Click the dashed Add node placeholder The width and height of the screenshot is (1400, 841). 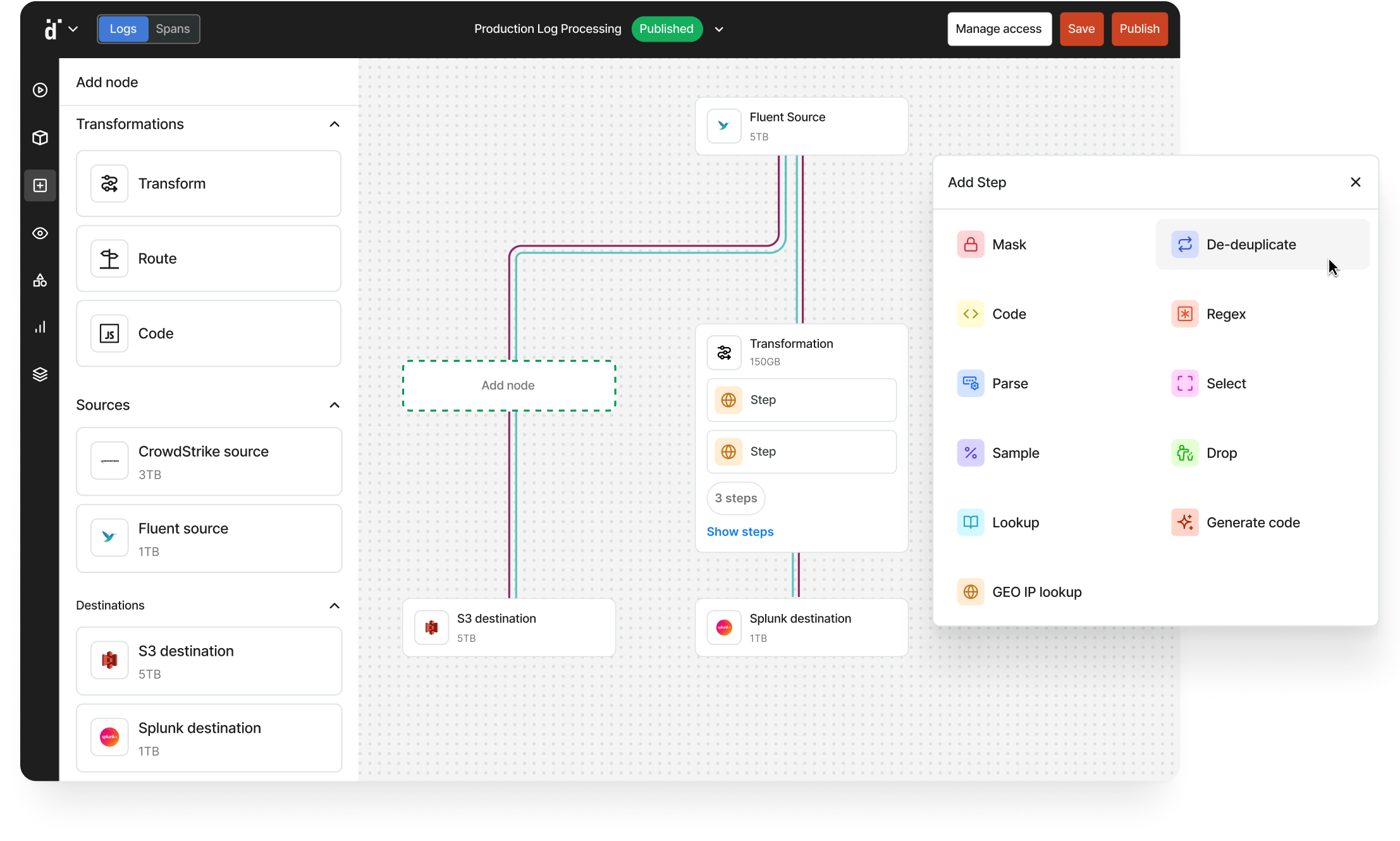(x=508, y=386)
